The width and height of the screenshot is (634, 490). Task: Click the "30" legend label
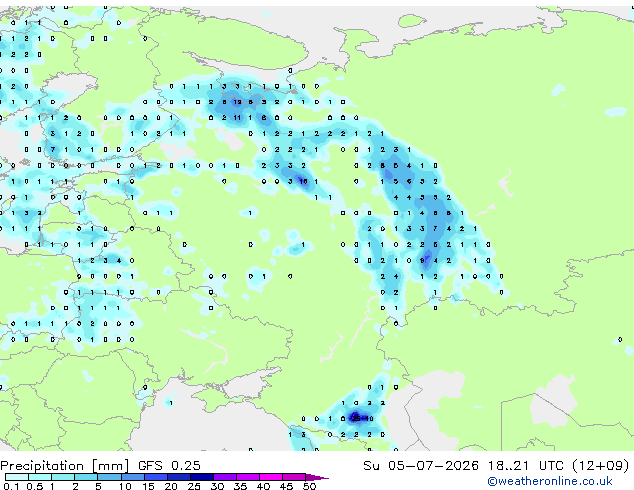pyautogui.click(x=218, y=486)
